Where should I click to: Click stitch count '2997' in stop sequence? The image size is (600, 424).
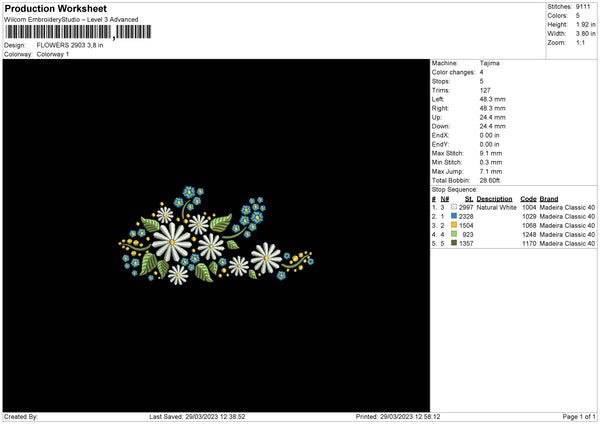tap(466, 207)
